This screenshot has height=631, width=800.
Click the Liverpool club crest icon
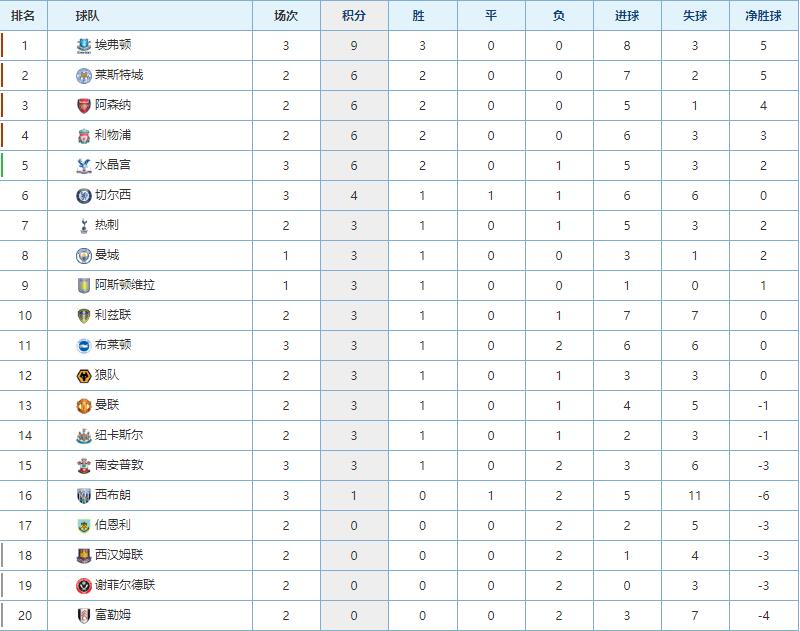[84, 135]
